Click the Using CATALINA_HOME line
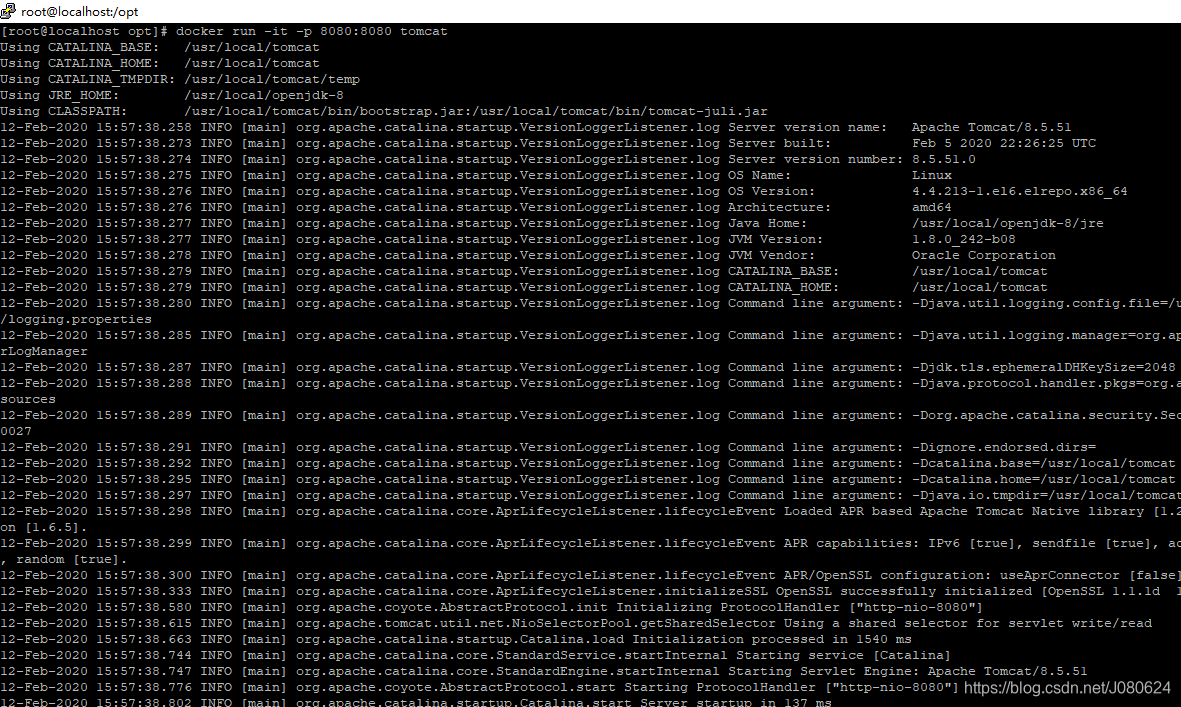The height and width of the screenshot is (707, 1181). pyautogui.click(x=160, y=63)
